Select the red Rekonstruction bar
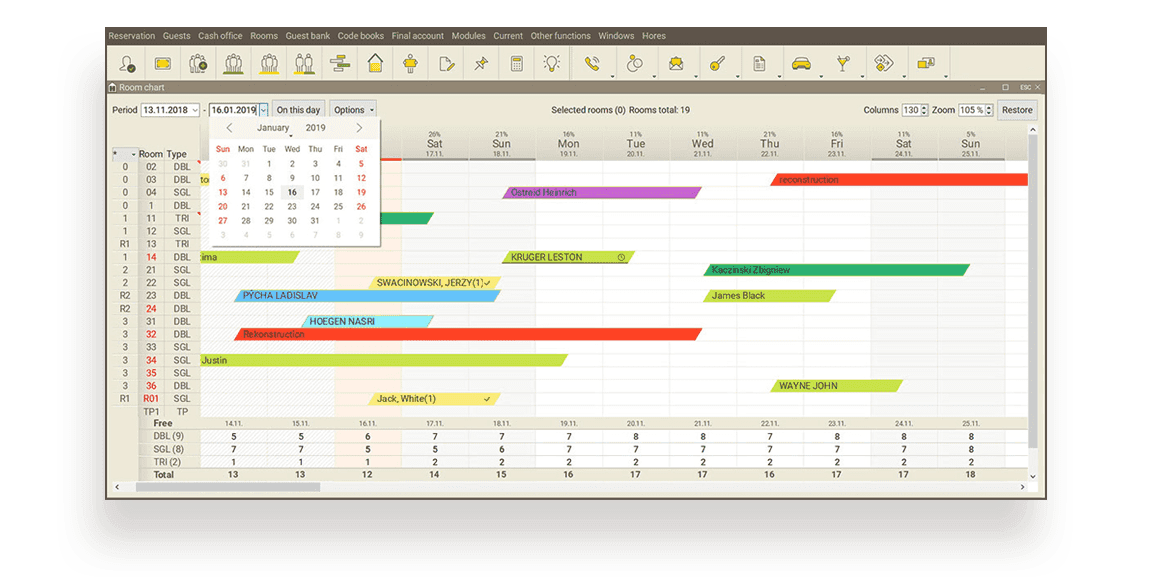Image resolution: width=1152 pixels, height=577 pixels. coord(469,334)
